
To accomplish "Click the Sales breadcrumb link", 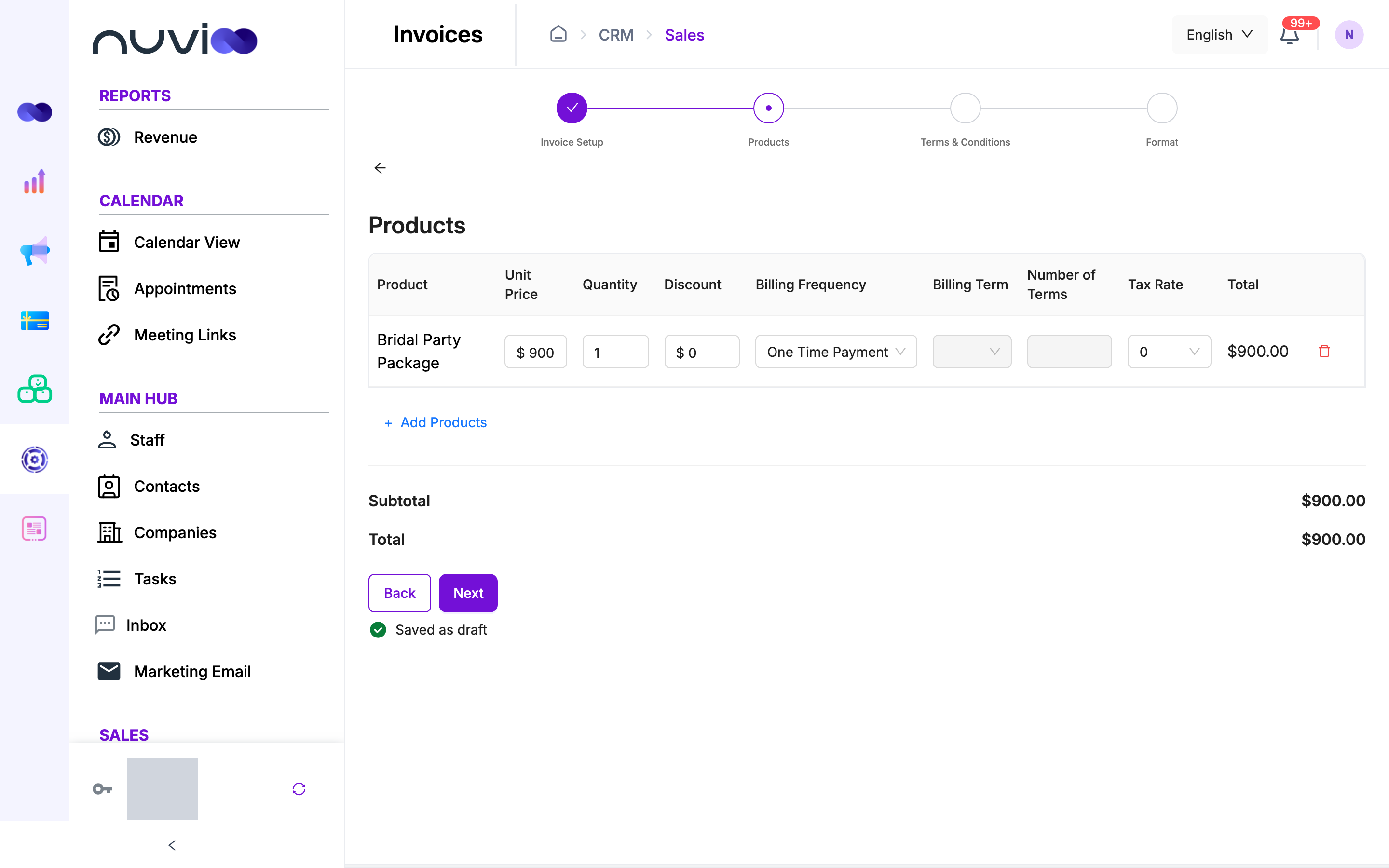I will coord(684,35).
